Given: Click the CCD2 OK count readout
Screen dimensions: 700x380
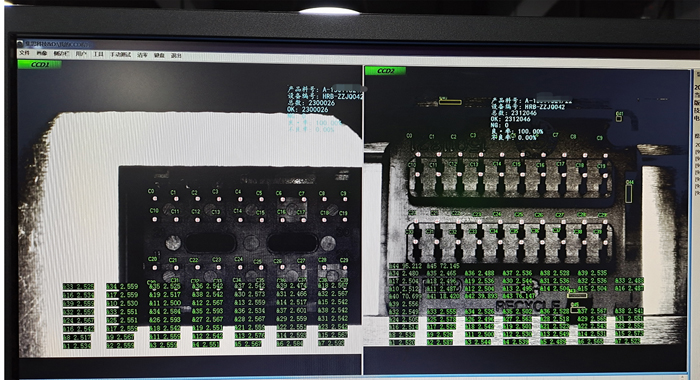Looking at the screenshot, I should coord(510,119).
